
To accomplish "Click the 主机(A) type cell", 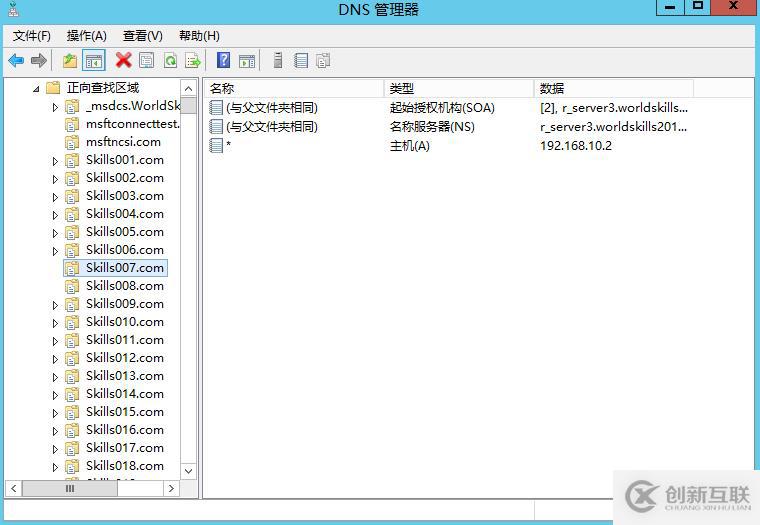I will click(x=410, y=145).
